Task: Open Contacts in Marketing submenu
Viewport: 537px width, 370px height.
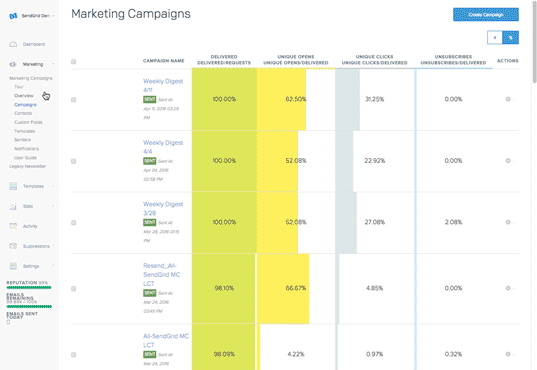Action: [x=23, y=113]
